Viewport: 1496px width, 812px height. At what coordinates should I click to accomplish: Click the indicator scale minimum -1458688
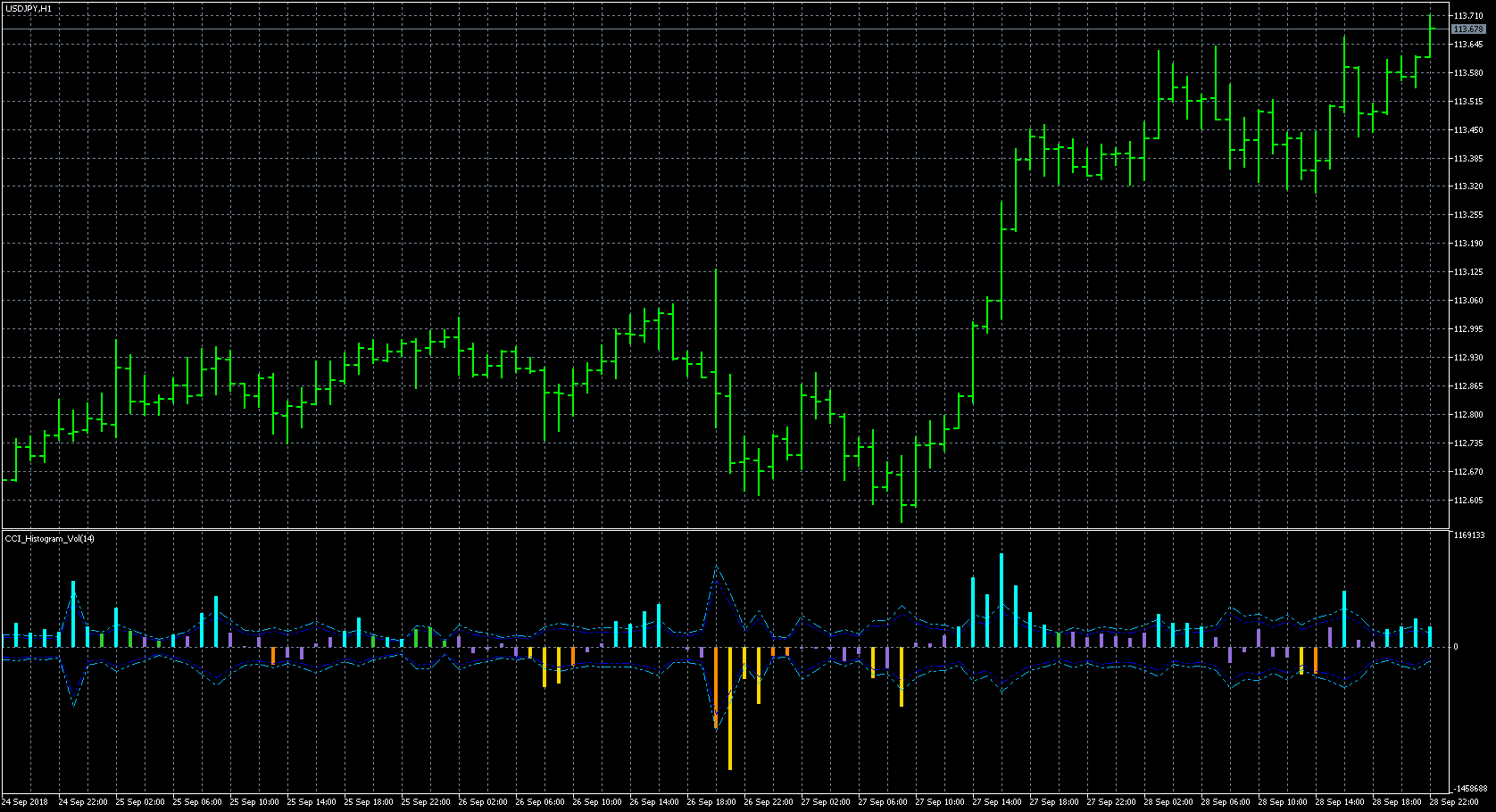pos(1470,789)
